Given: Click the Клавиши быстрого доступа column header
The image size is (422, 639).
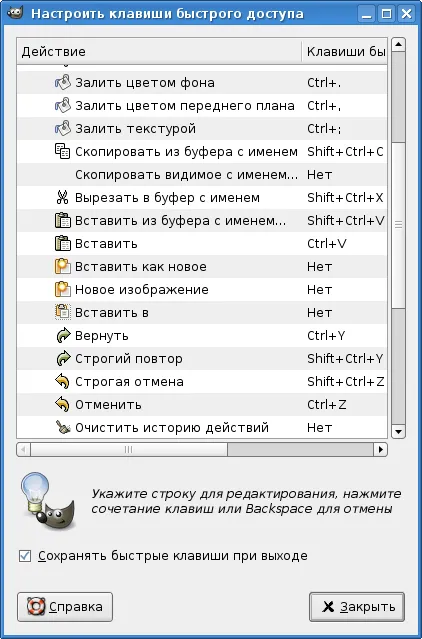Looking at the screenshot, I should coord(345,52).
